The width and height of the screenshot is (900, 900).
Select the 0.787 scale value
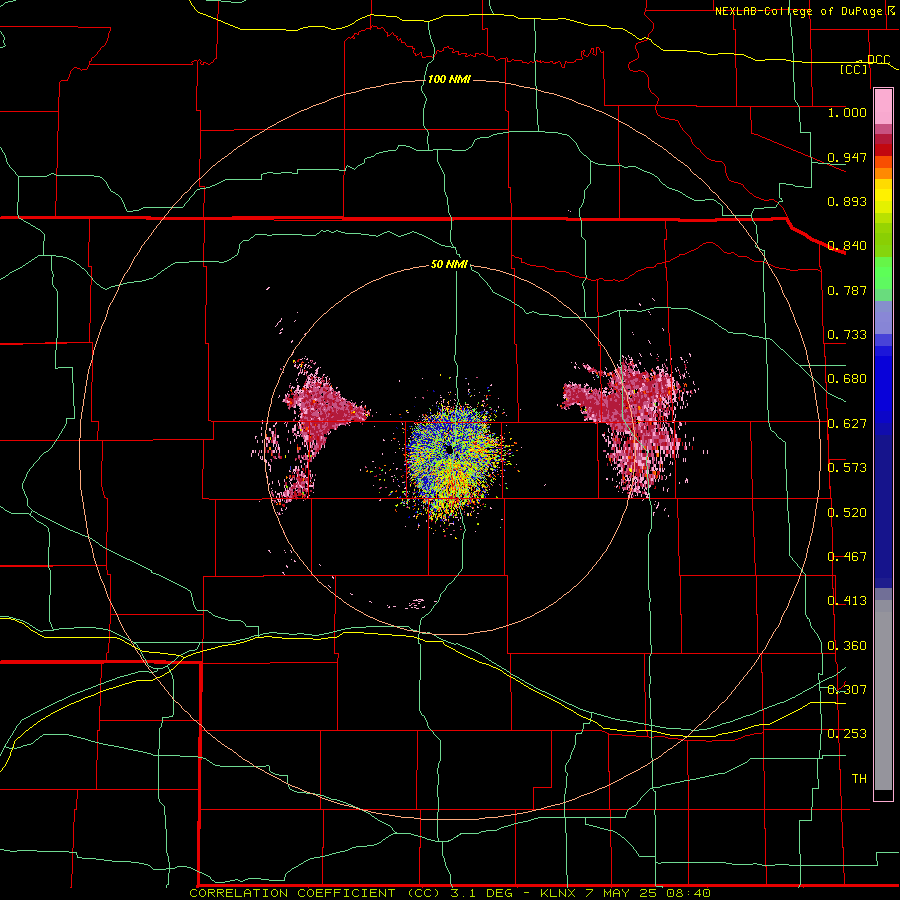click(847, 290)
